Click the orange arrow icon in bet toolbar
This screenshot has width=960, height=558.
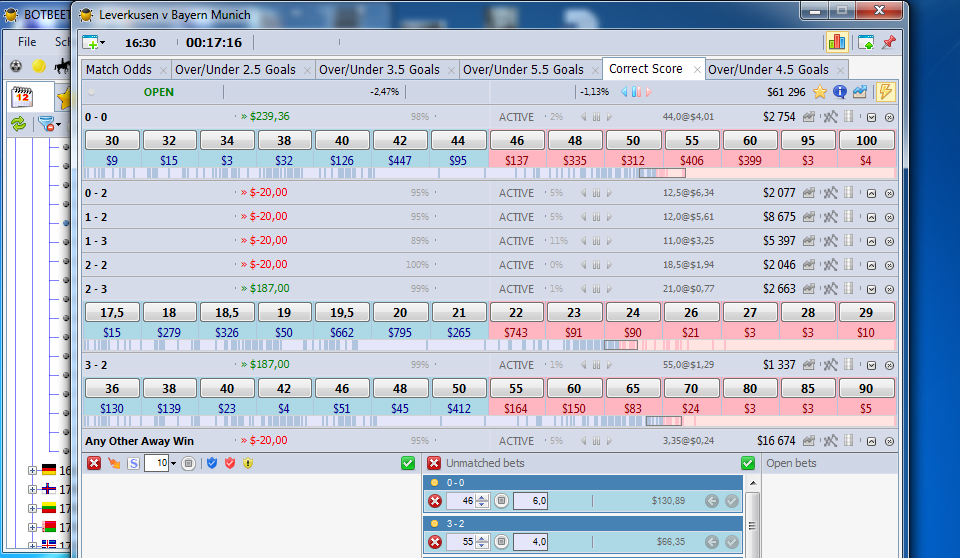[114, 463]
